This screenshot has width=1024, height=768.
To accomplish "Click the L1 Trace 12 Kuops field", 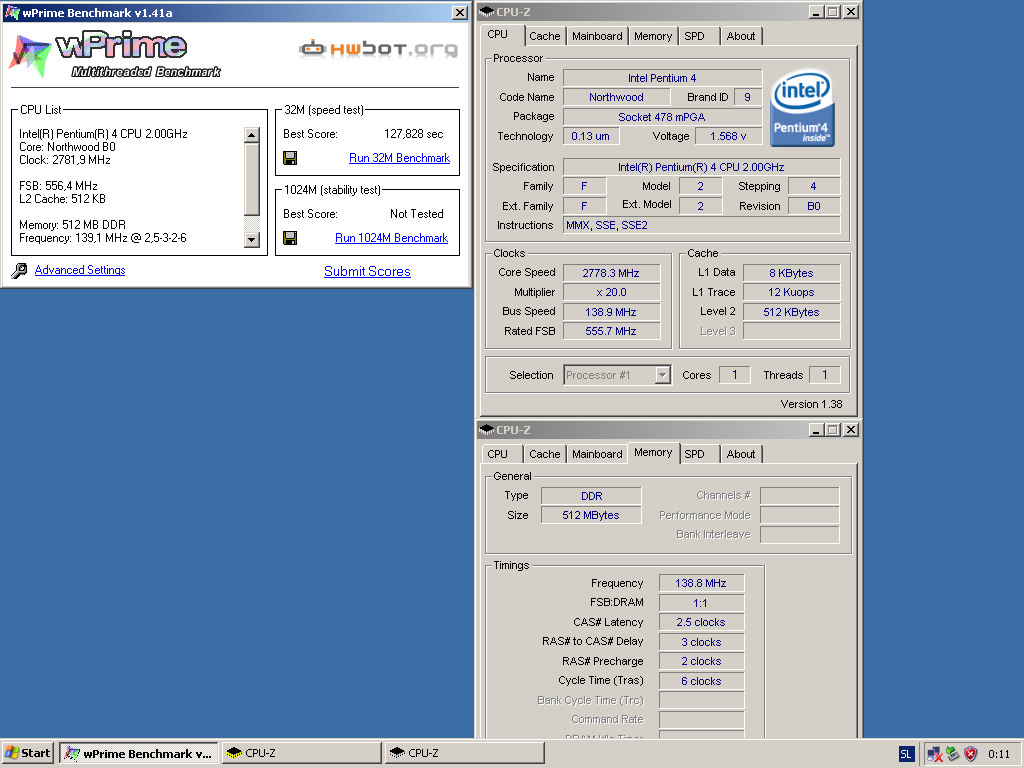I will click(792, 292).
